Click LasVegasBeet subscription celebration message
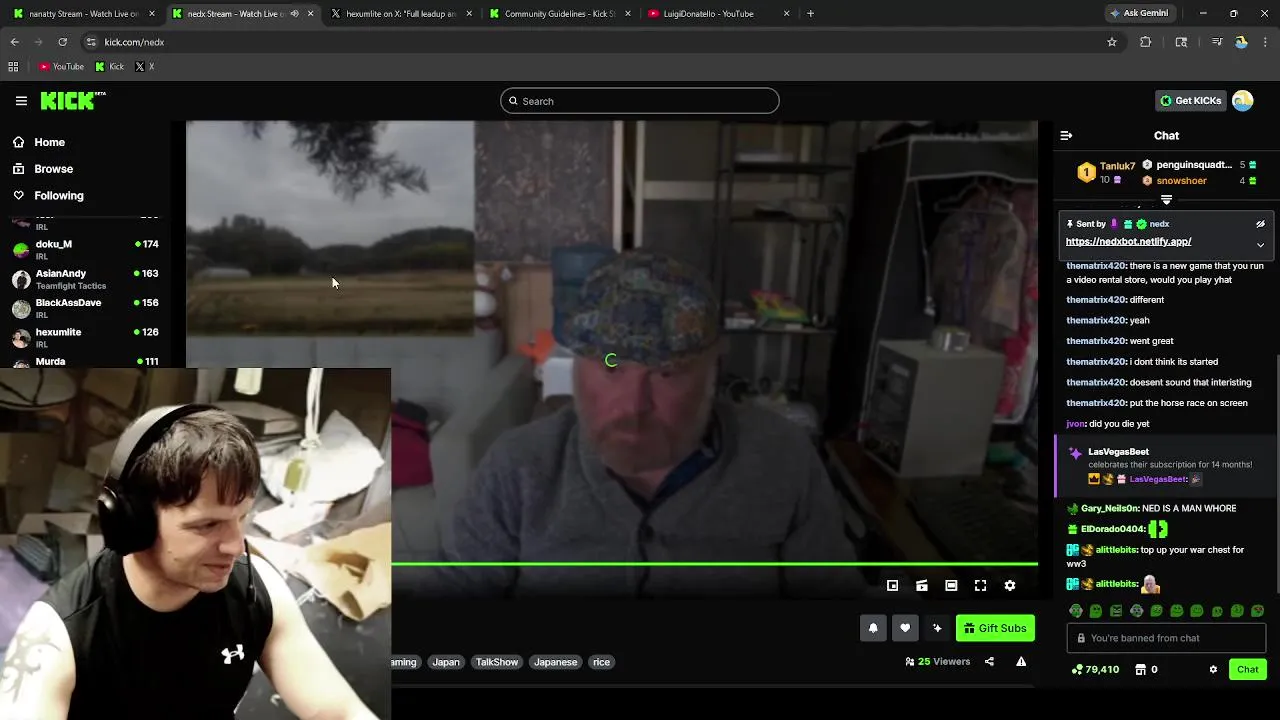Viewport: 1280px width, 720px height. [x=1166, y=465]
